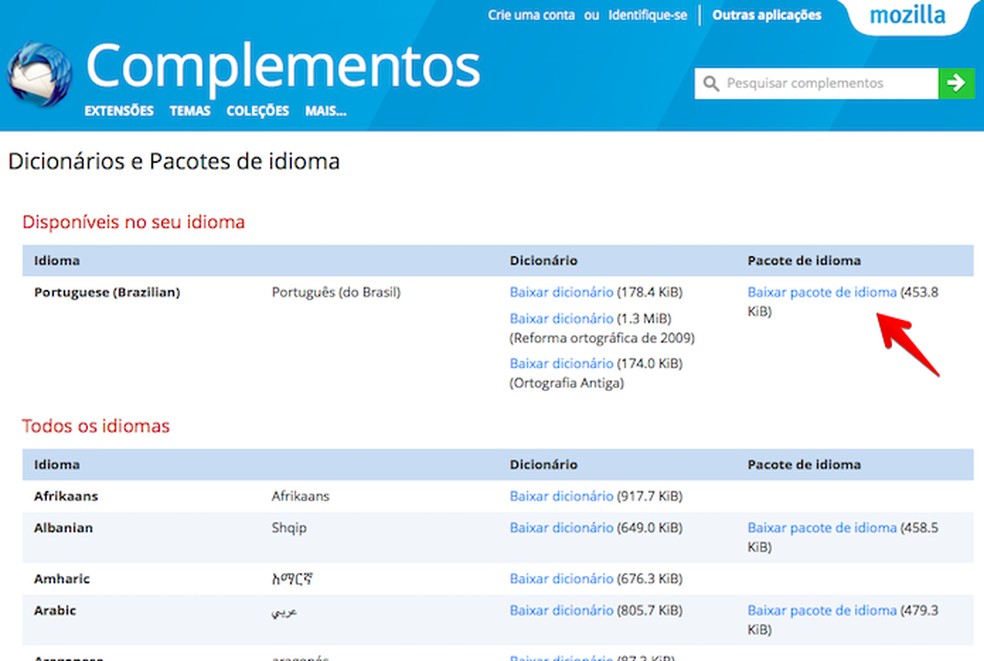Expand the MAIS... menu
This screenshot has width=984, height=661.
325,111
